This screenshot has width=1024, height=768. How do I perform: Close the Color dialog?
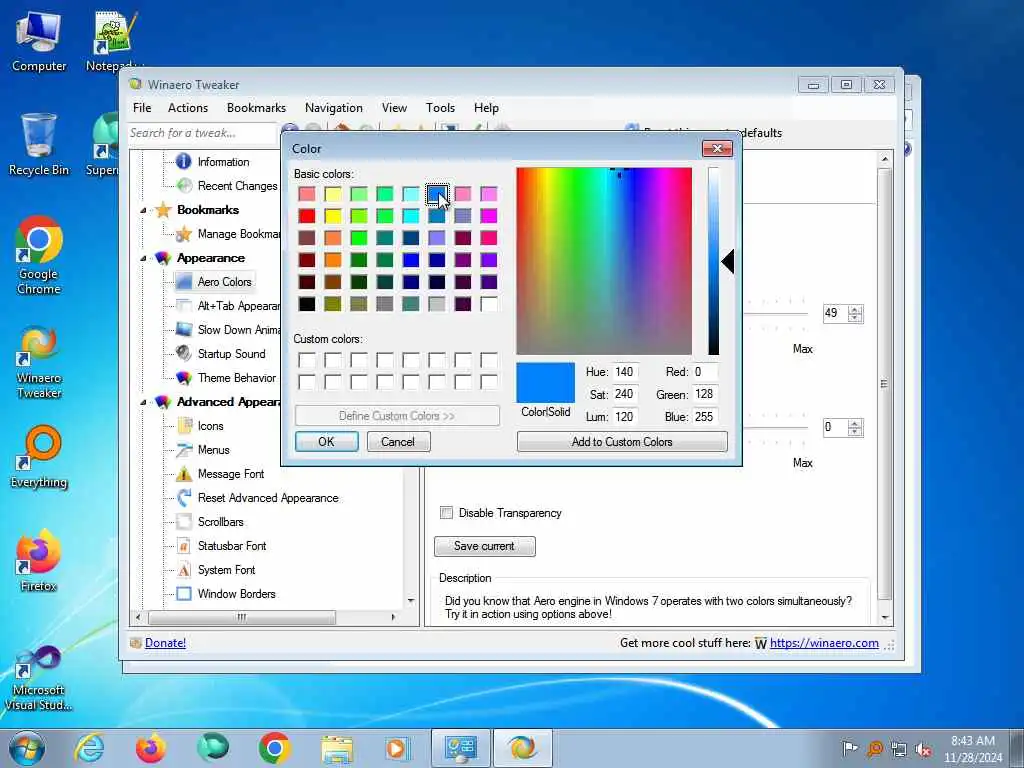[717, 149]
